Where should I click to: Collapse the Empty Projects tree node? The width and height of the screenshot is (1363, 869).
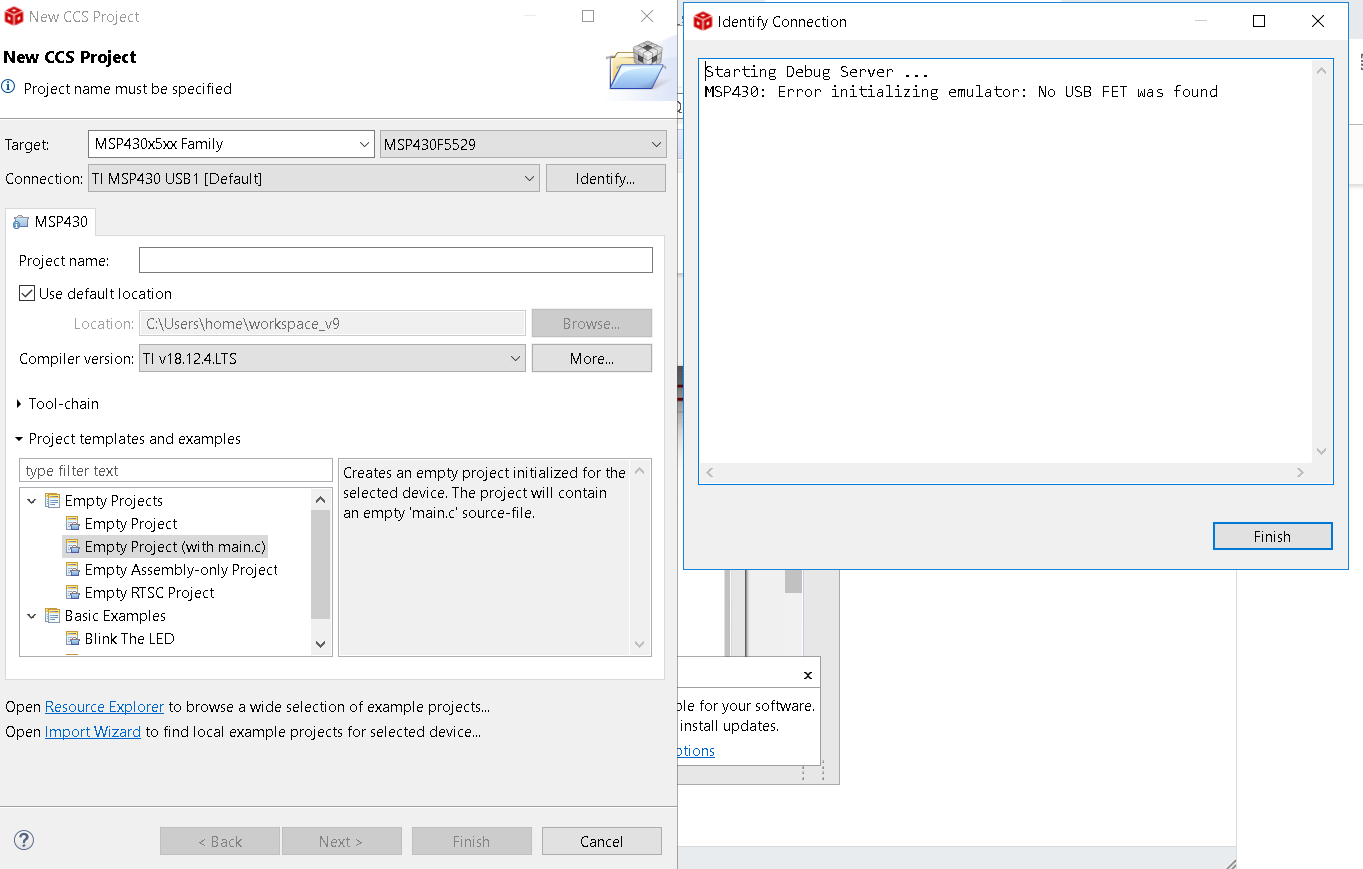click(32, 501)
